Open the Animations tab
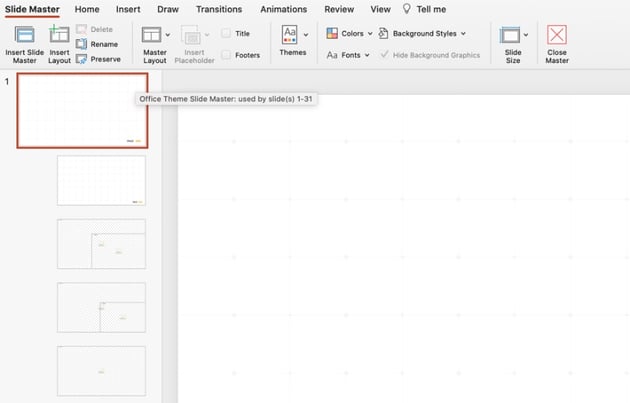Image resolution: width=630 pixels, height=403 pixels. coord(283,9)
